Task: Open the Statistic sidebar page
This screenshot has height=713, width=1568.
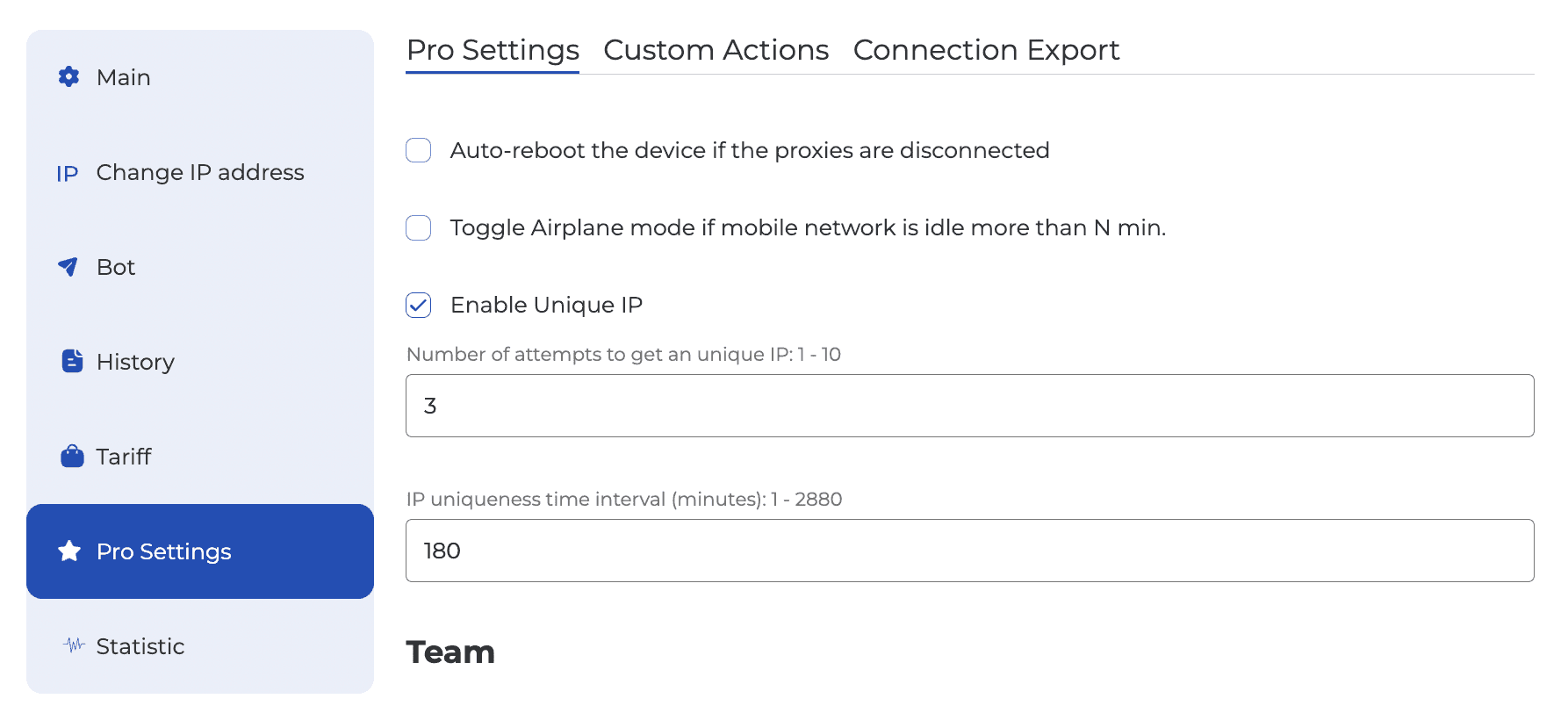Action: (x=140, y=646)
